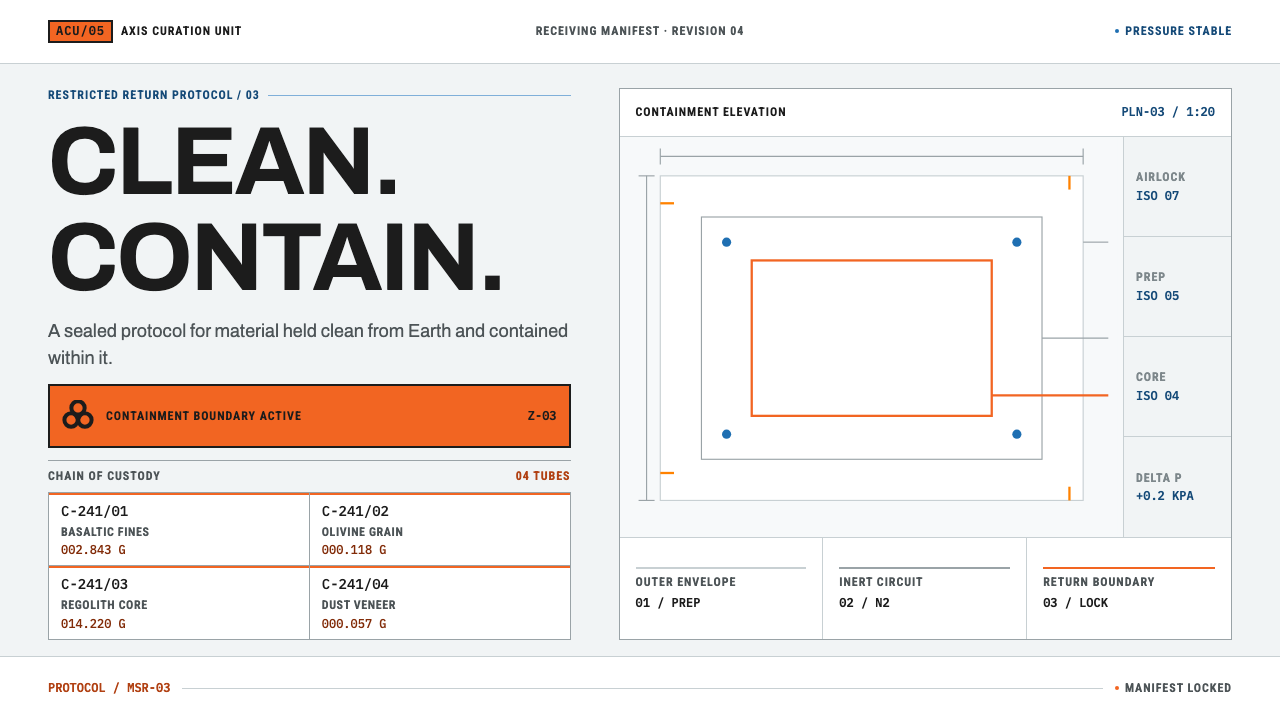This screenshot has width=1280, height=720.
Task: Open the C-241/01 Basaltic Fines tube card
Action: pyautogui.click(x=179, y=530)
